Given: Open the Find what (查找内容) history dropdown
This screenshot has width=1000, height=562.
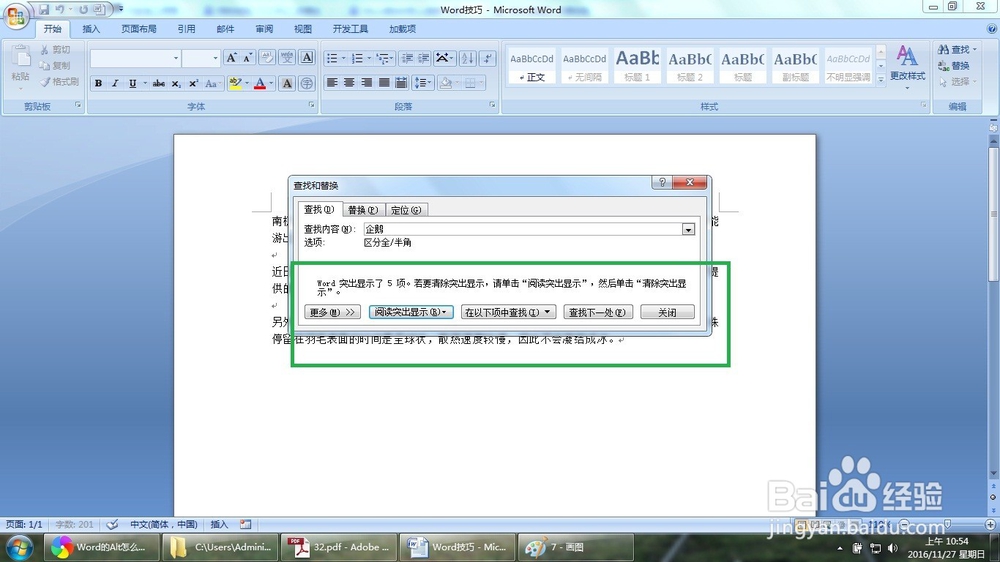Looking at the screenshot, I should pyautogui.click(x=688, y=229).
